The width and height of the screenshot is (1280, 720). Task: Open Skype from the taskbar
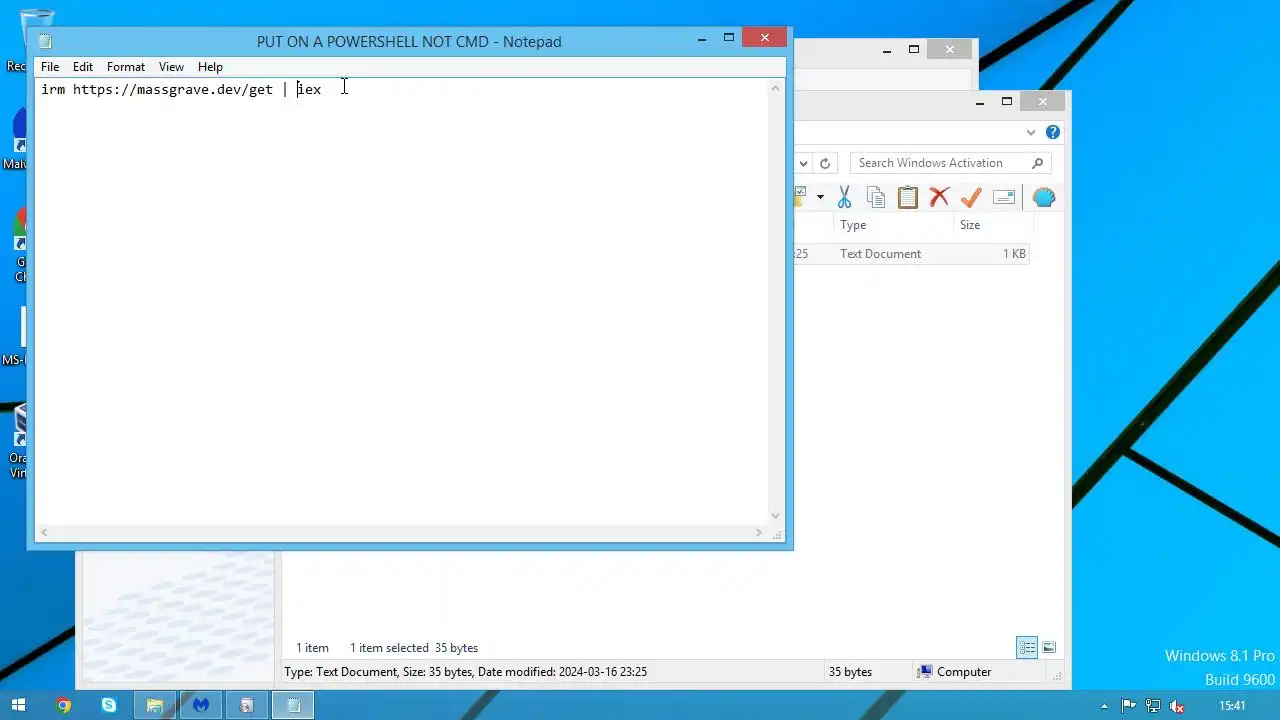pyautogui.click(x=109, y=705)
